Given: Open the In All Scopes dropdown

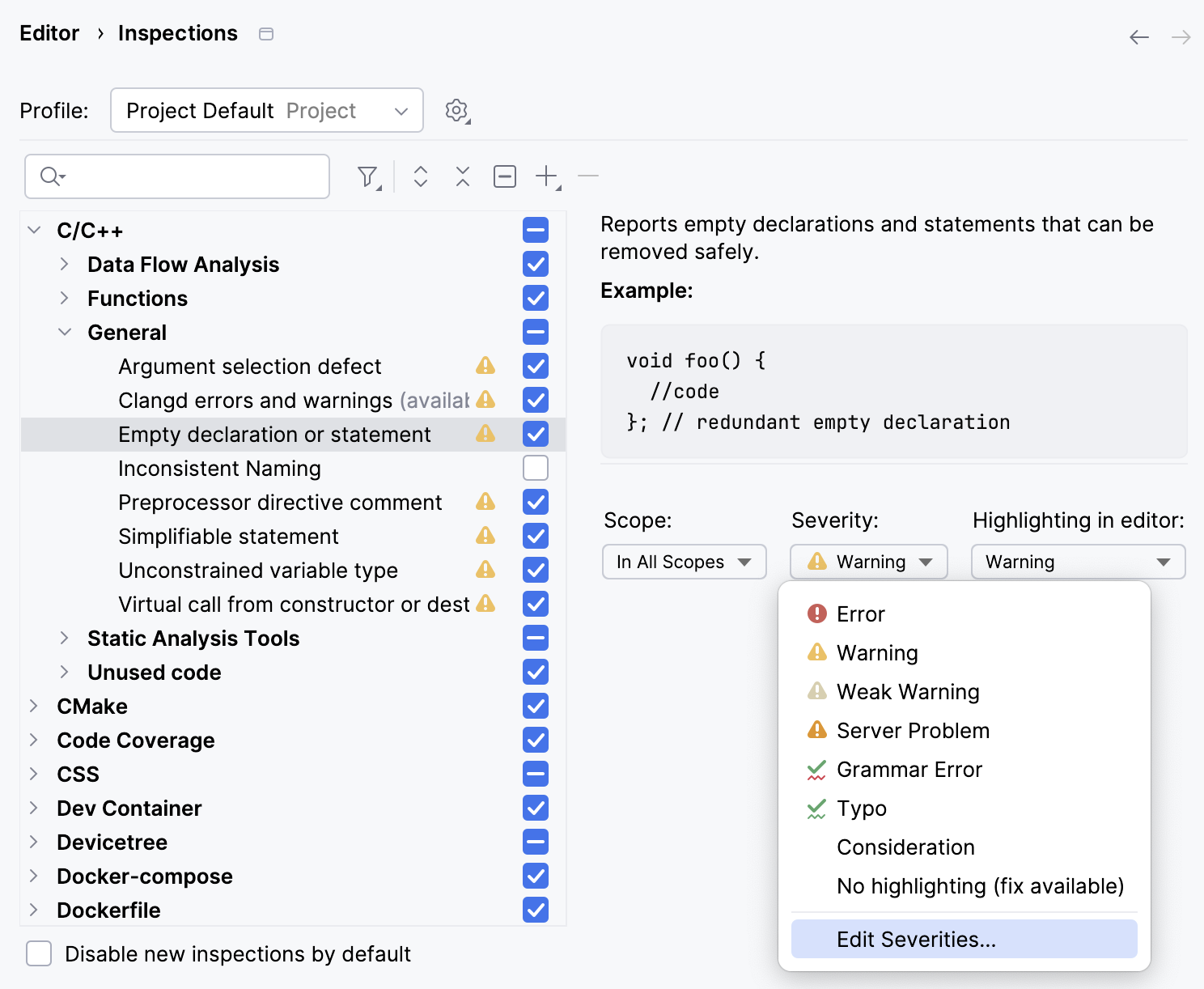Looking at the screenshot, I should (684, 562).
